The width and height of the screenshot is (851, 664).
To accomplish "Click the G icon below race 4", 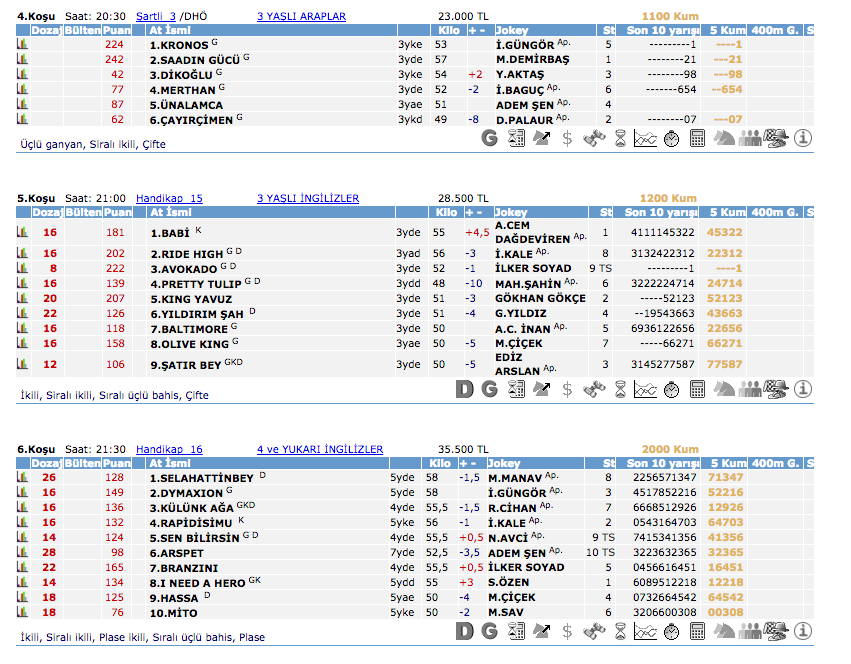I will pyautogui.click(x=489, y=139).
